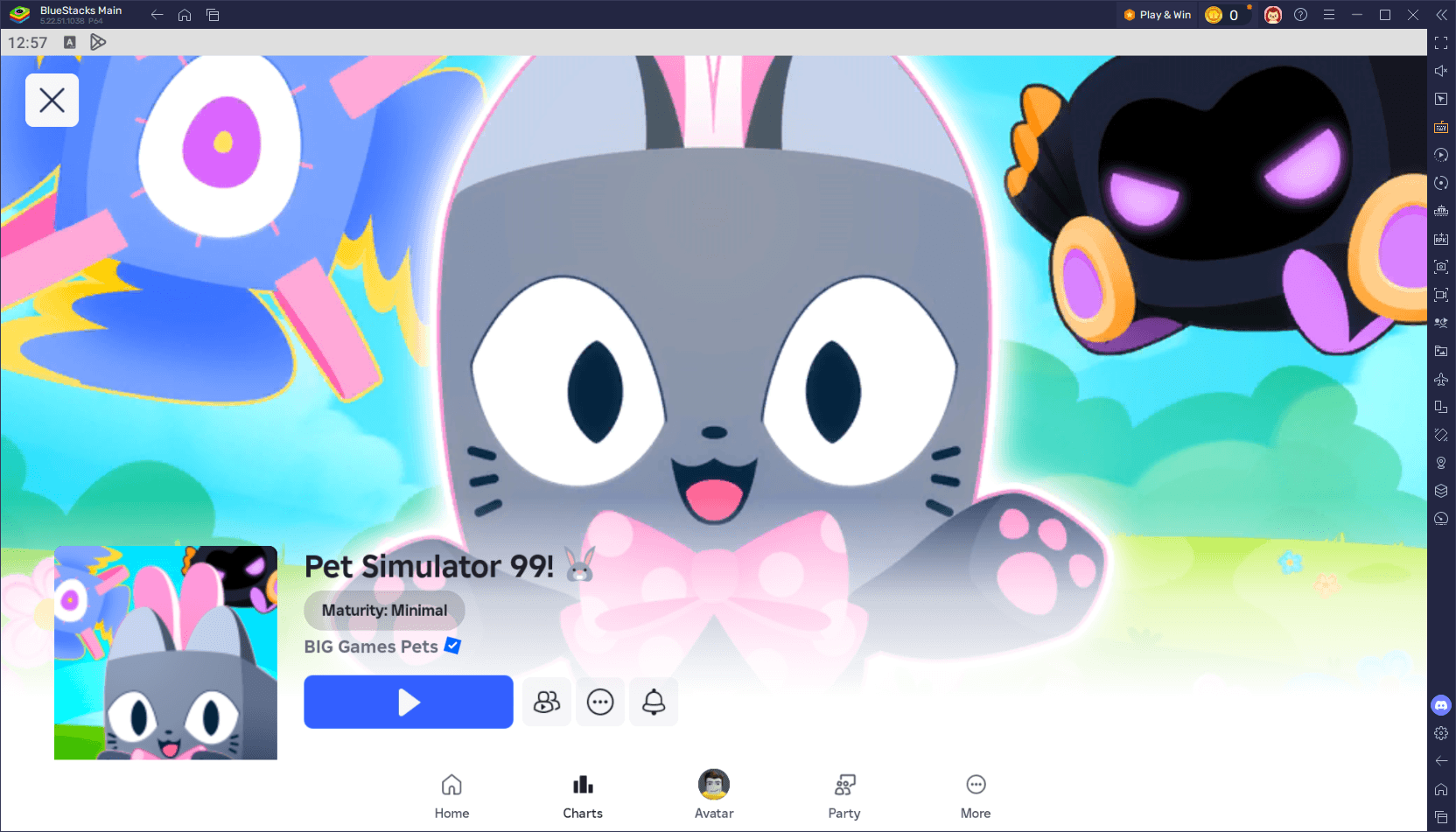Image resolution: width=1456 pixels, height=832 pixels.
Task: Go to the Home tab
Action: 451,797
